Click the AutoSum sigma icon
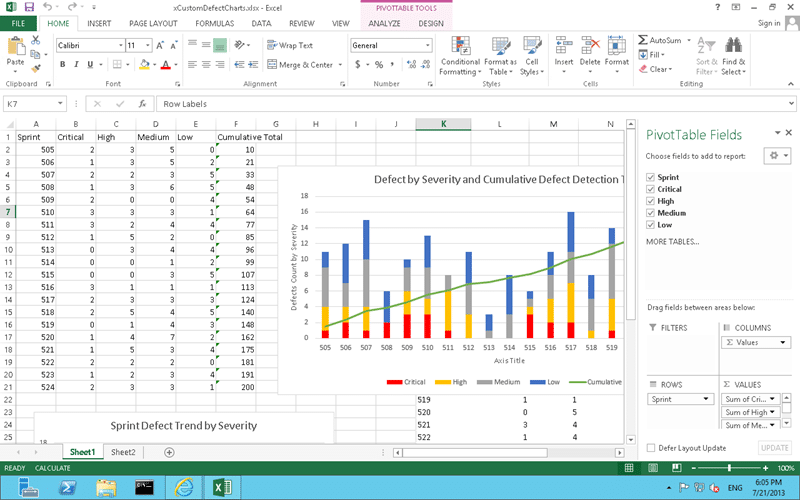 click(x=642, y=40)
